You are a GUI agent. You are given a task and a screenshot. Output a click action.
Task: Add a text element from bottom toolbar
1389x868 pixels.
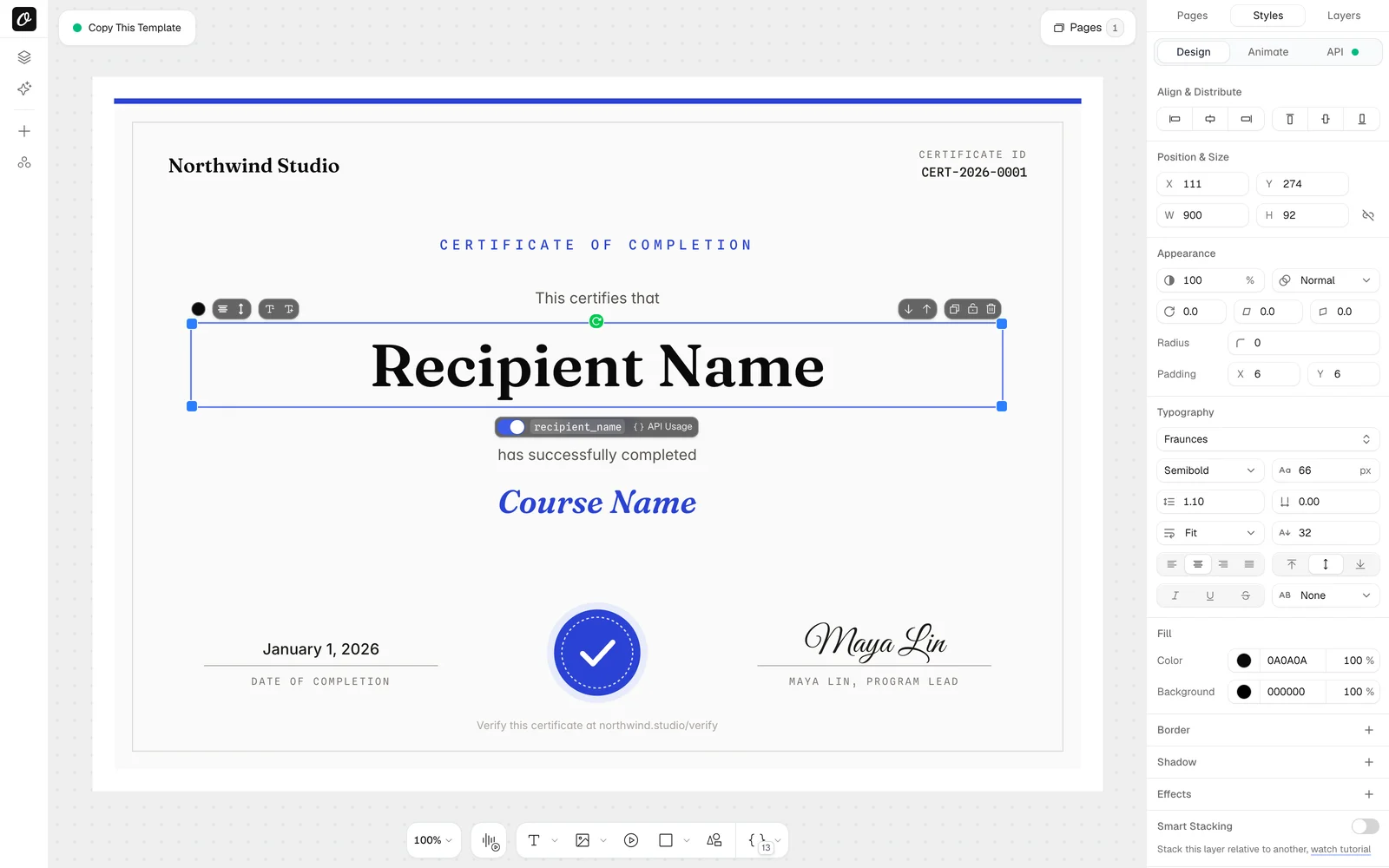(534, 840)
